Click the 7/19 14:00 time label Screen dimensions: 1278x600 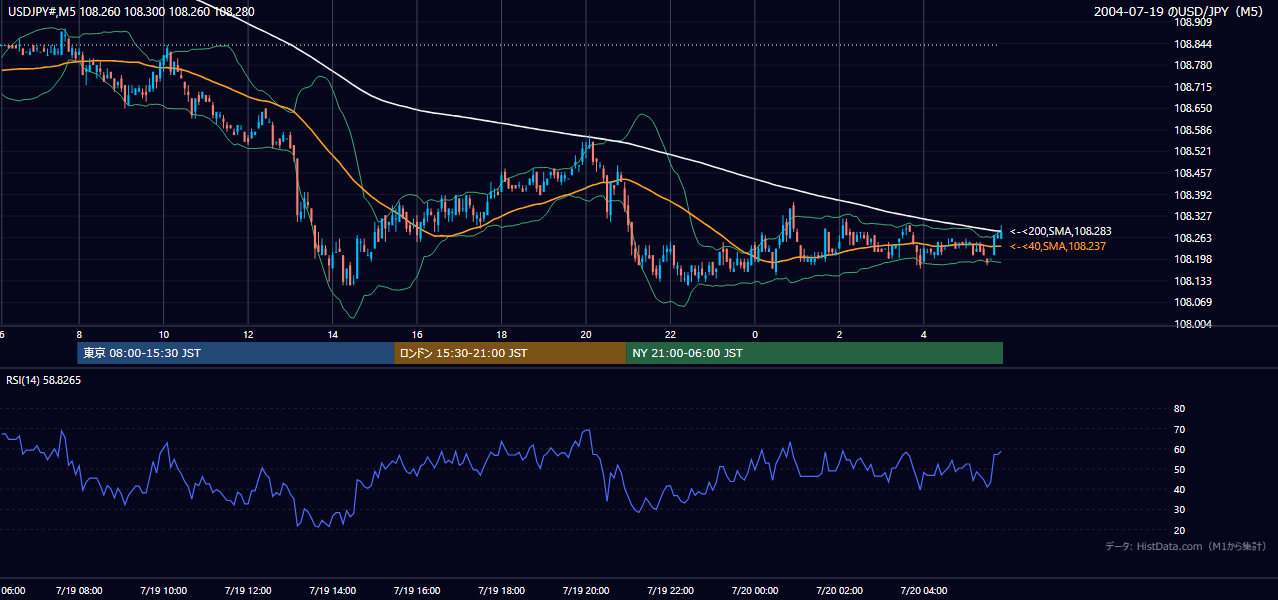click(332, 591)
